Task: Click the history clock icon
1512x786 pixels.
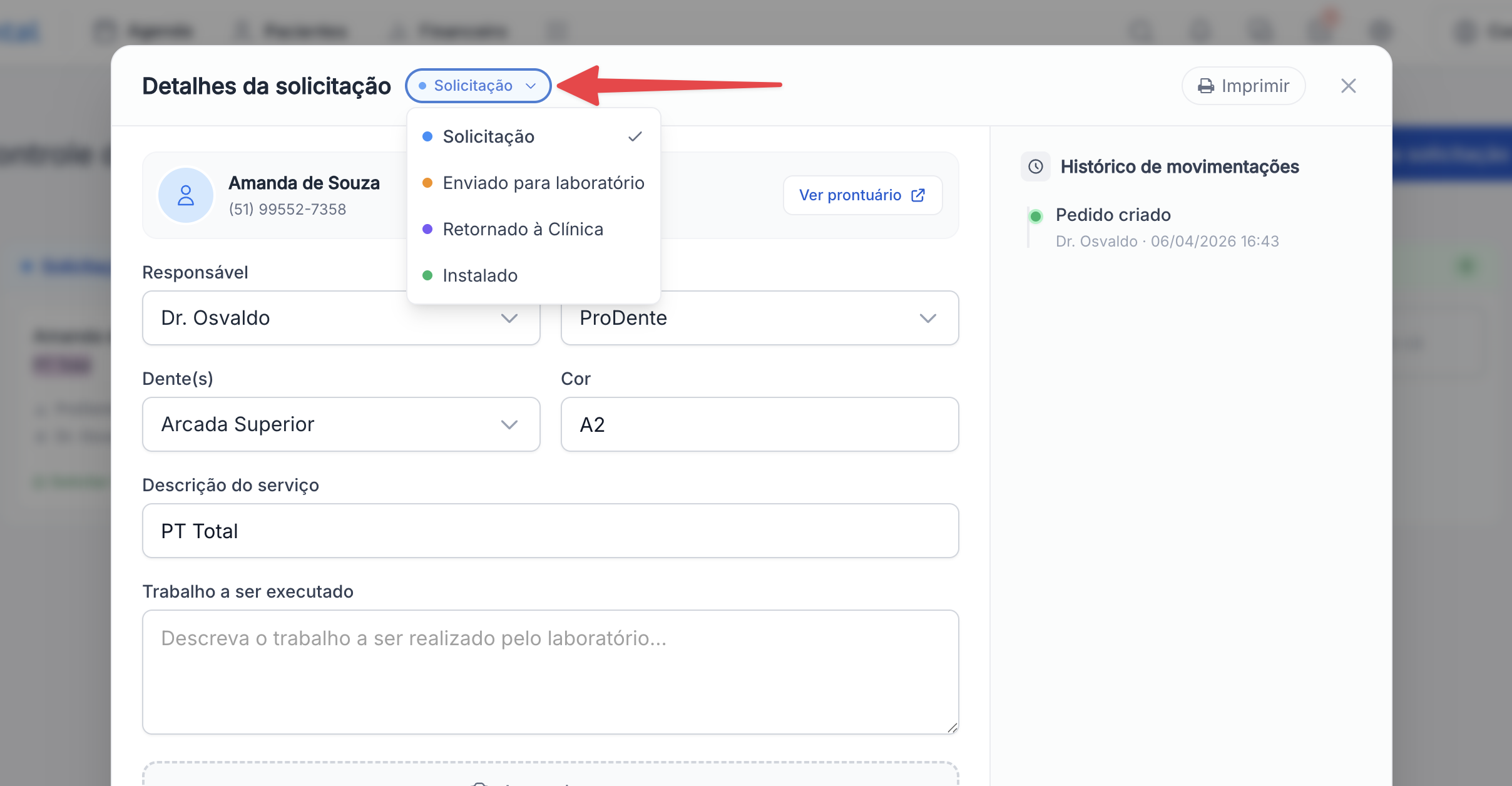Action: tap(1036, 166)
